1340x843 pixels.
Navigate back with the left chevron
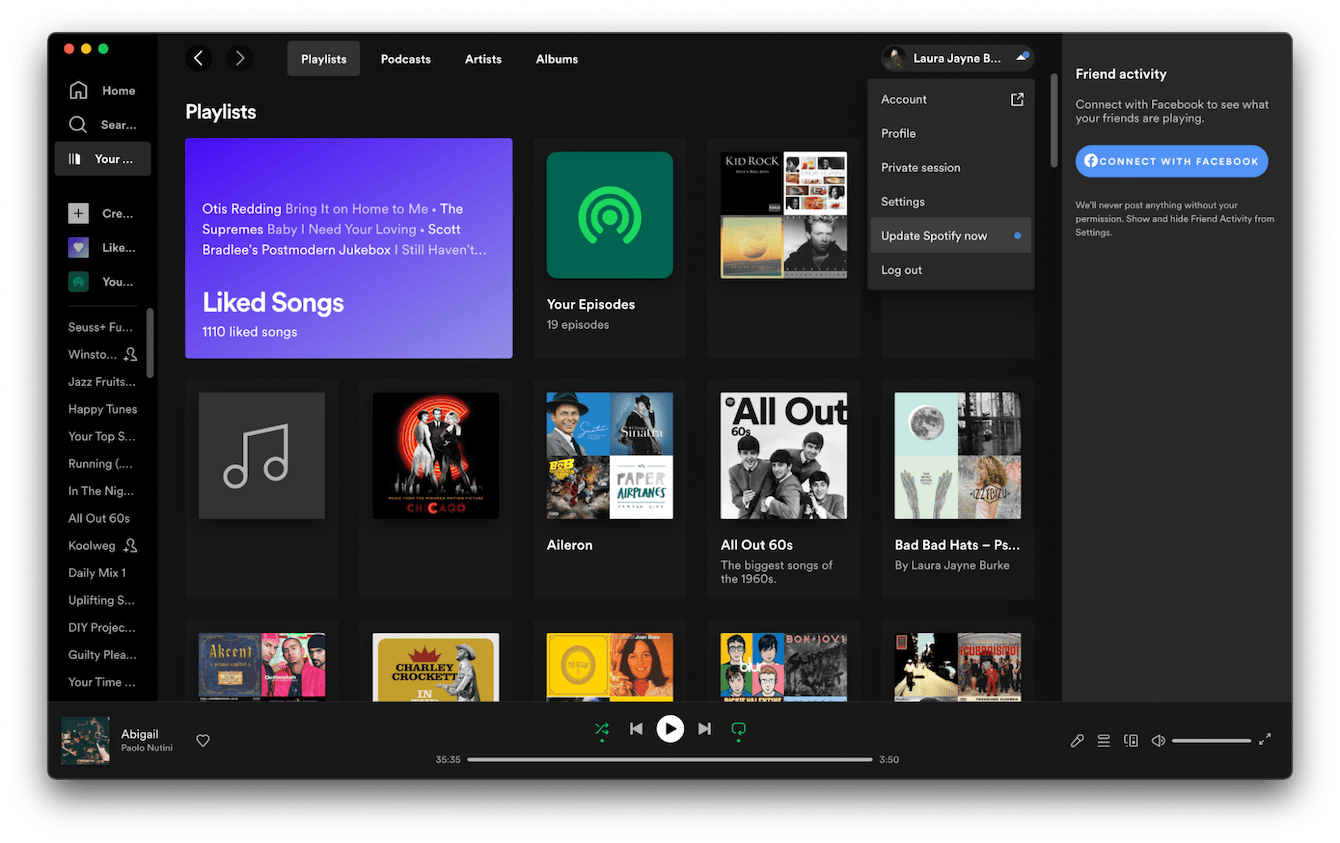click(x=198, y=59)
